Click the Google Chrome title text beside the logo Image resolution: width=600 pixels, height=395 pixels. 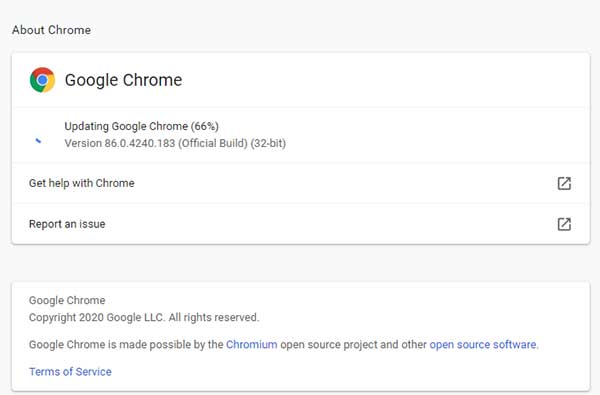[x=123, y=80]
